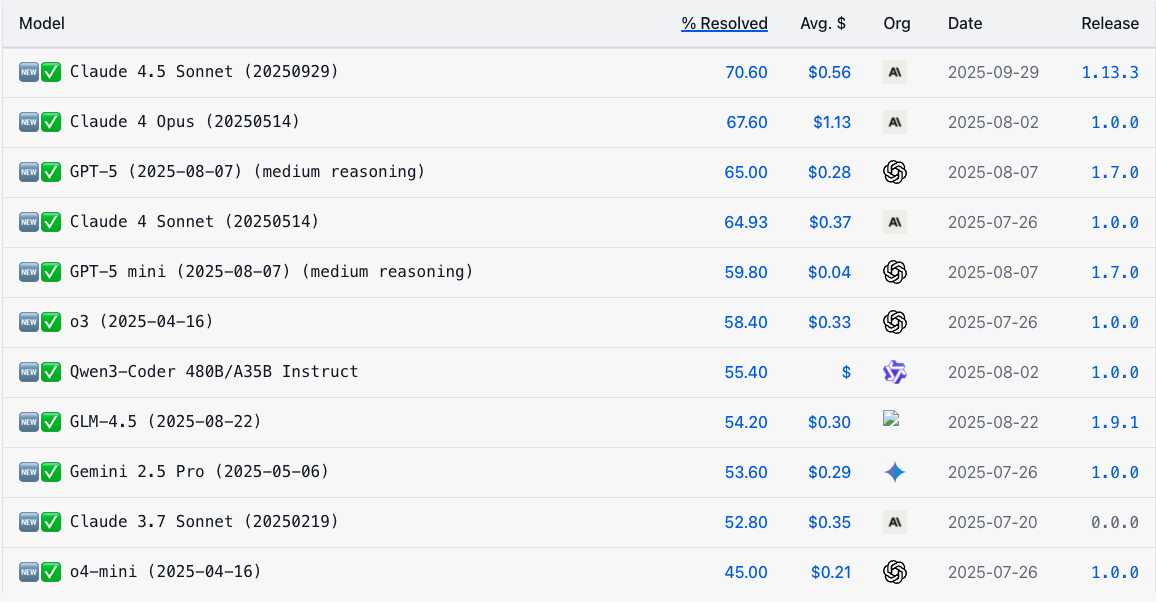Image resolution: width=1156 pixels, height=602 pixels.
Task: Sort by the Avg. $ column header
Action: pyautogui.click(x=823, y=23)
